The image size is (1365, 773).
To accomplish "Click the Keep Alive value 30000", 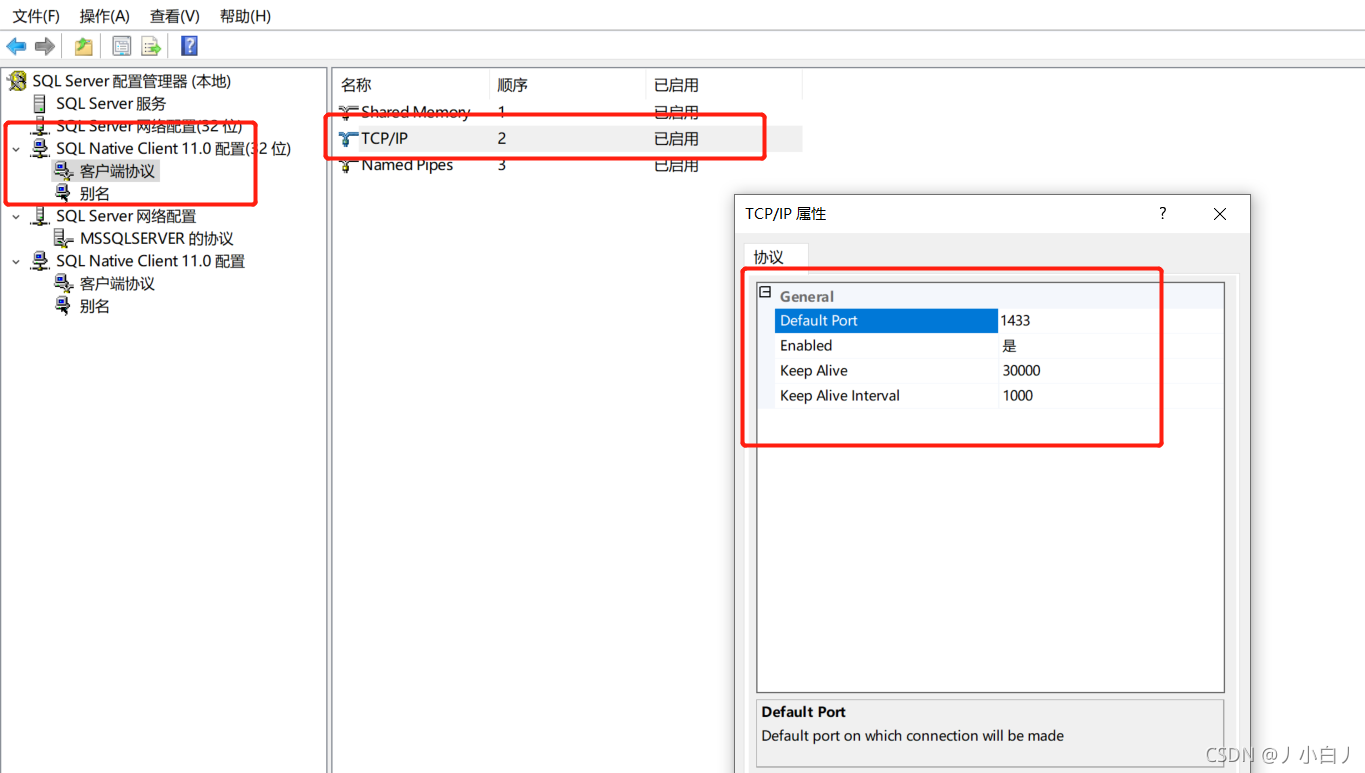I will point(1021,370).
